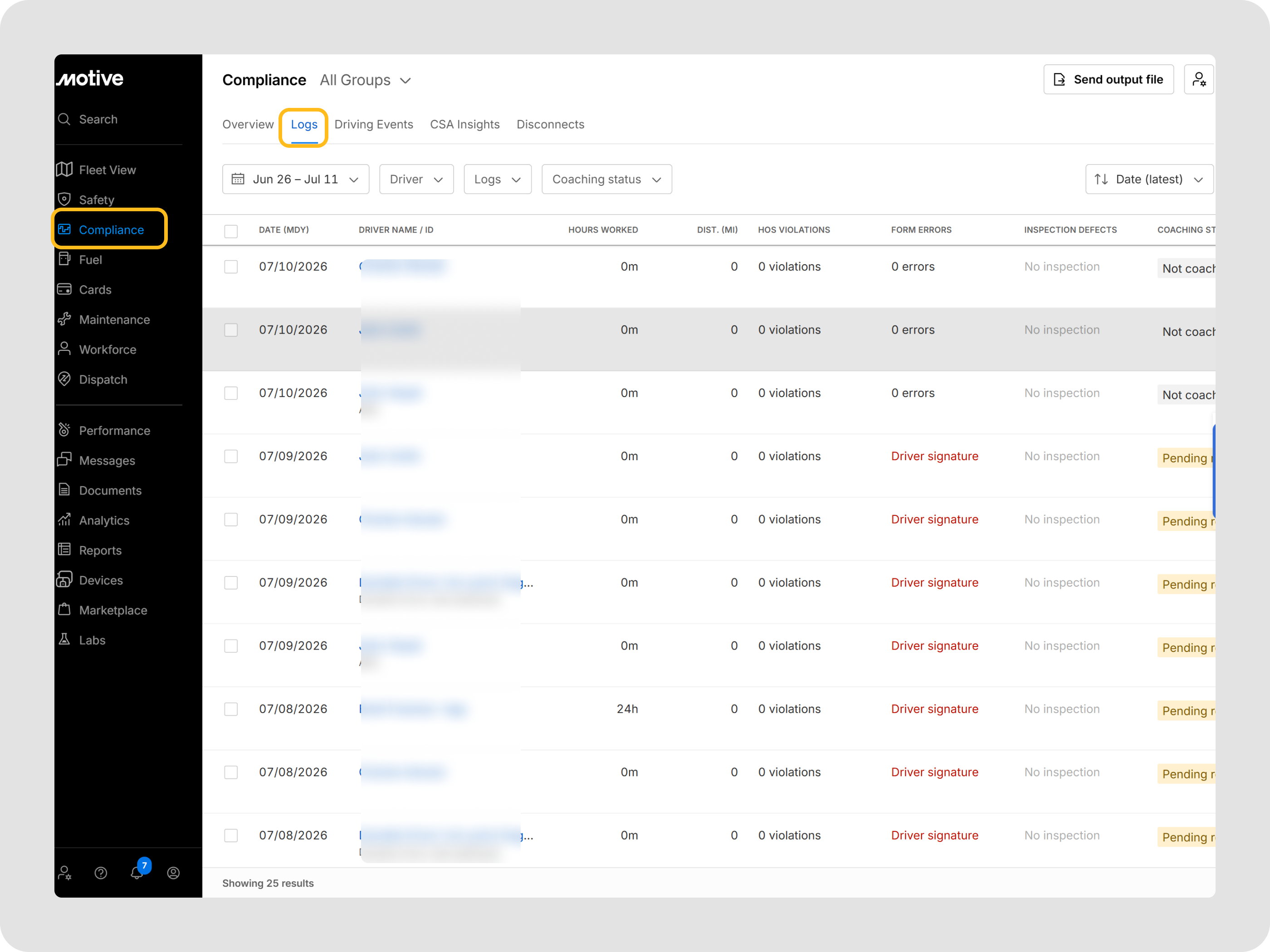
Task: Click the help question mark icon
Action: 101,873
